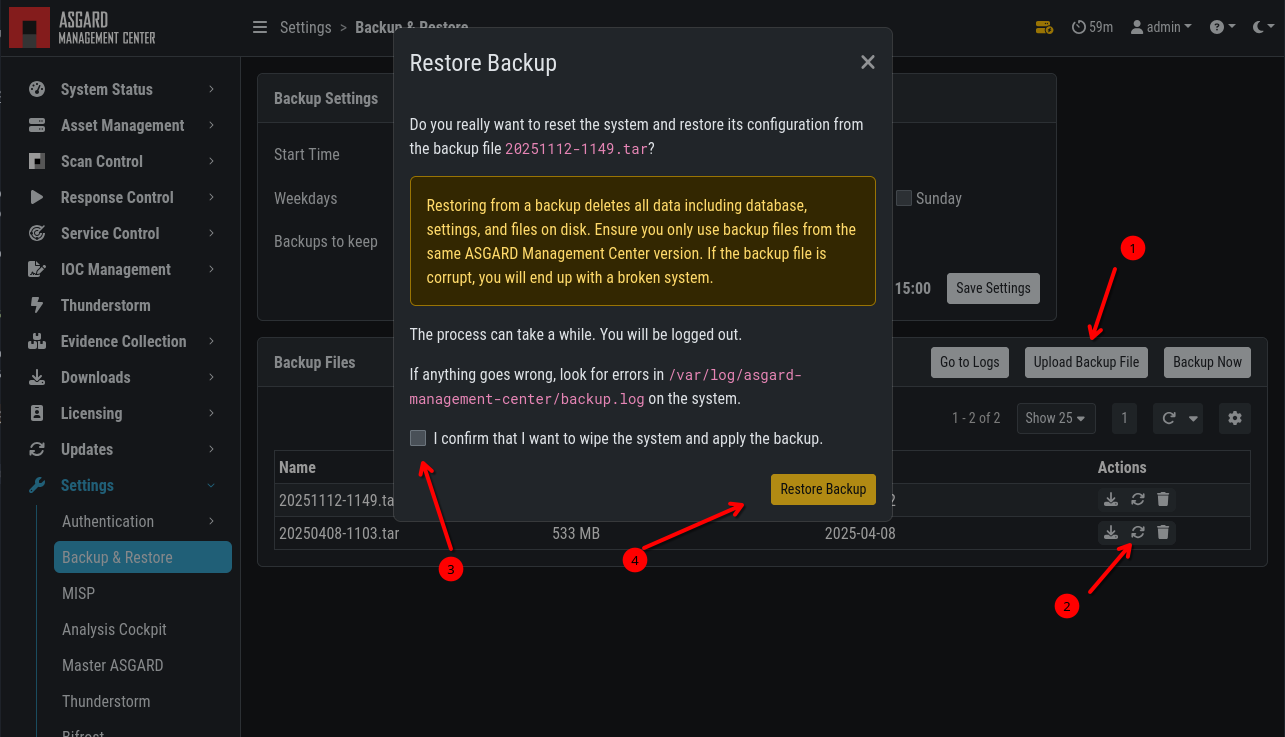Click the Settings breadcrumb link
This screenshot has width=1285, height=737.
pos(305,27)
